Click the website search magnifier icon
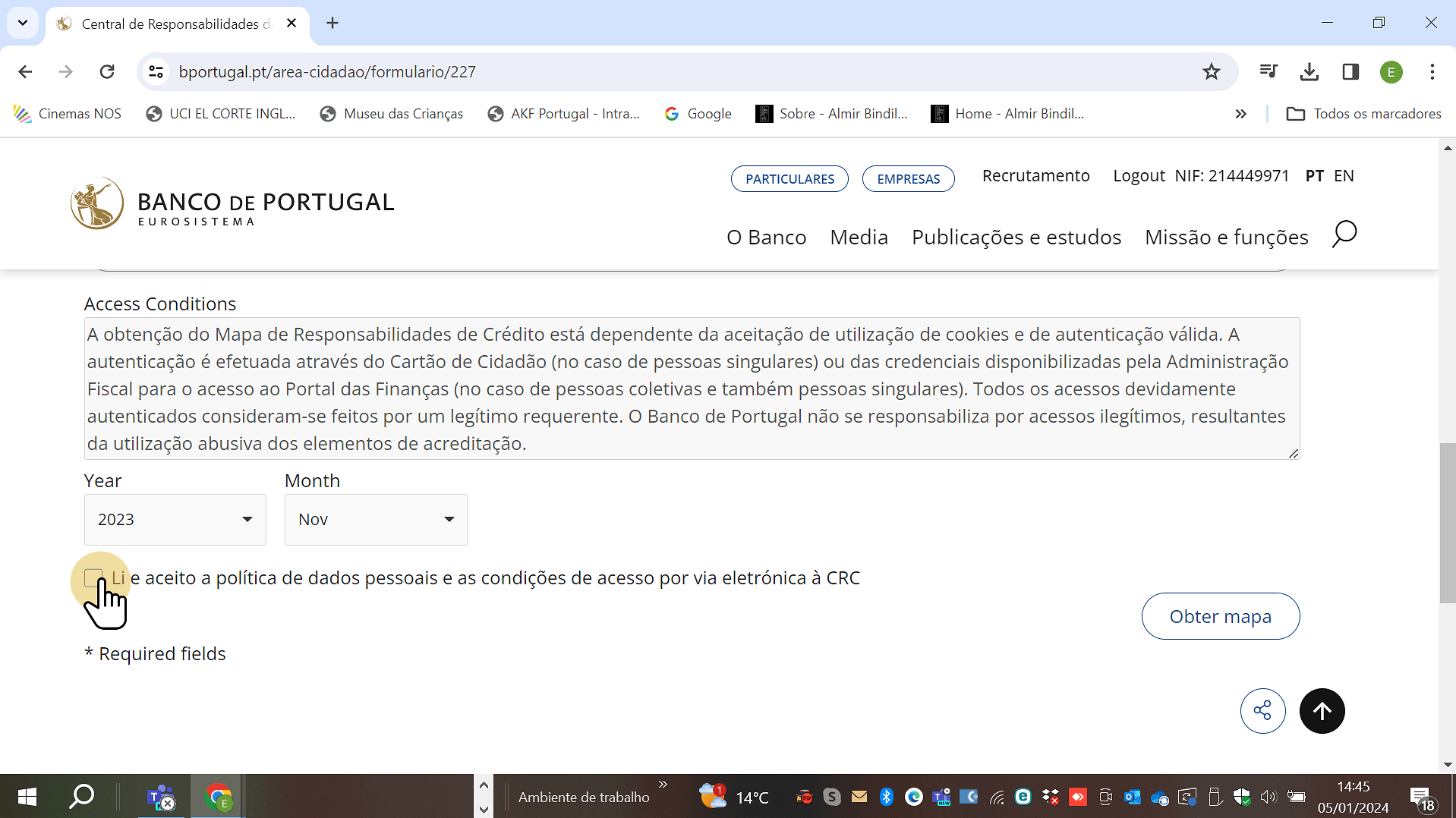The image size is (1456, 818). pos(1344,234)
